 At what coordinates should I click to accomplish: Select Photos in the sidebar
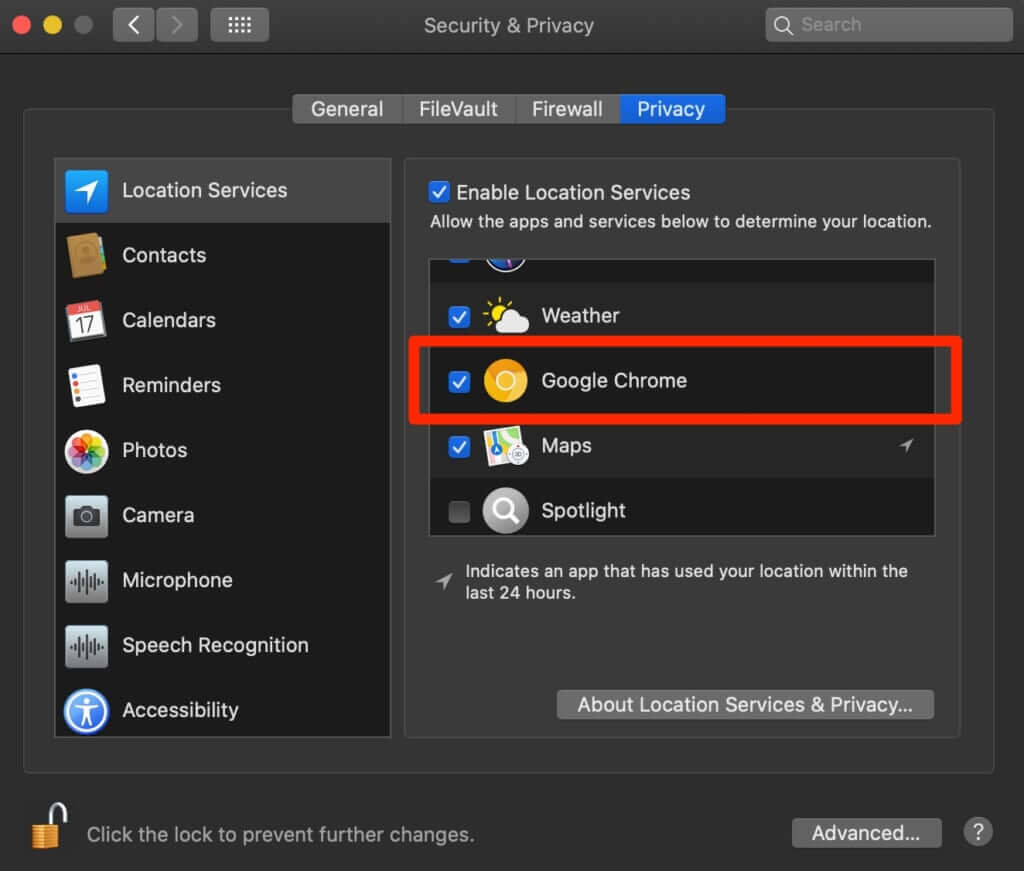223,451
